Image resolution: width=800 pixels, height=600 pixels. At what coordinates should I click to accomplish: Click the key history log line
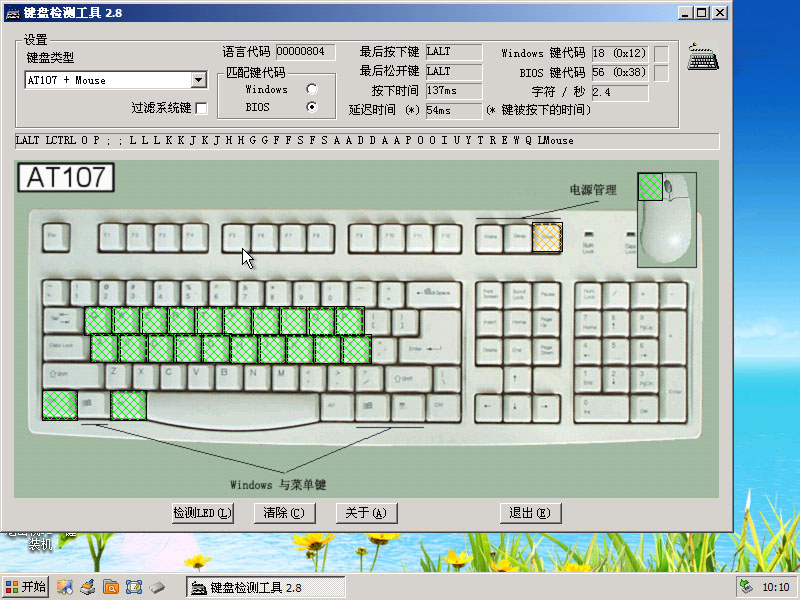(367, 141)
